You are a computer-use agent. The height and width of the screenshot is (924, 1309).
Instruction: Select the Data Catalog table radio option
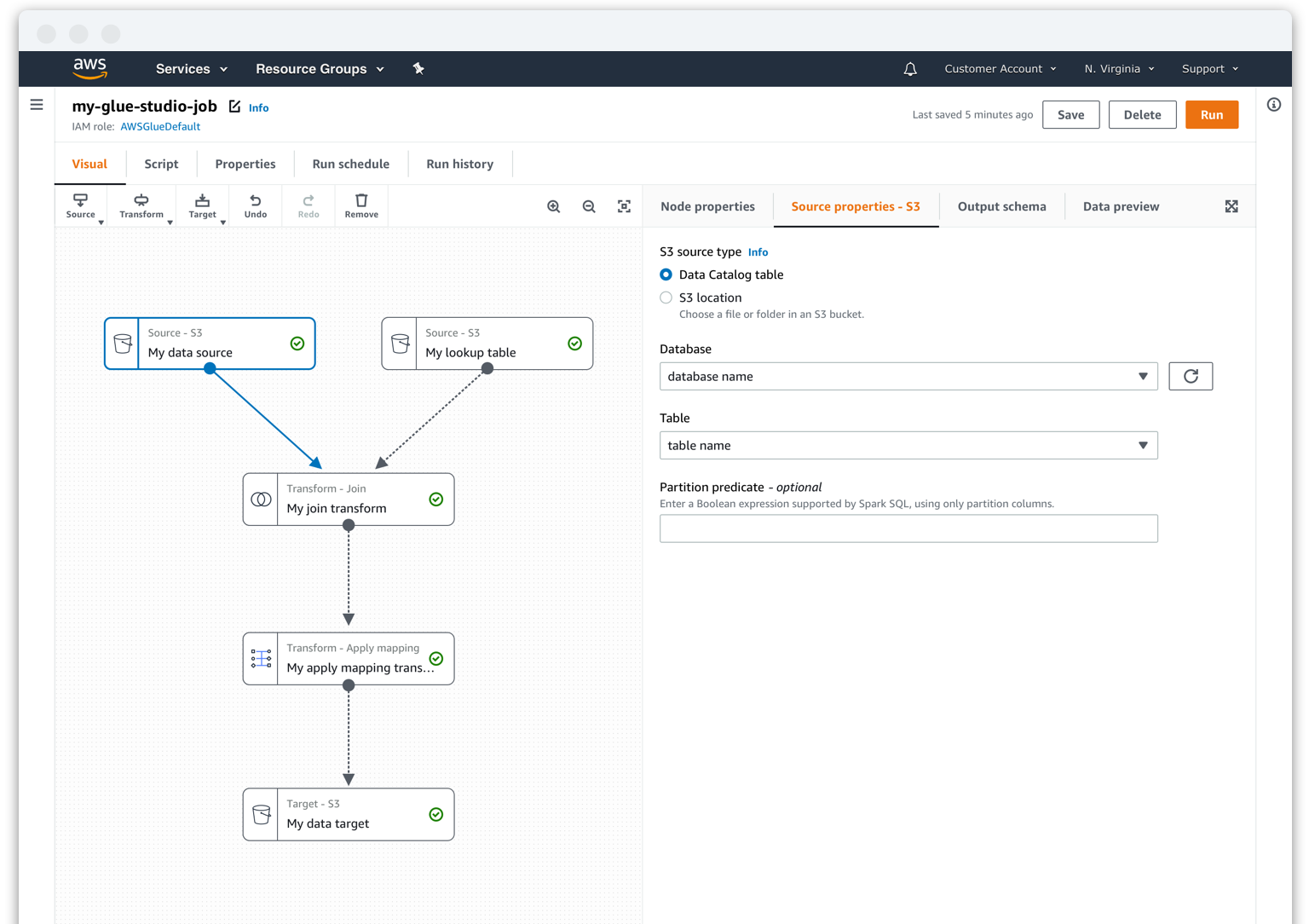click(x=666, y=274)
